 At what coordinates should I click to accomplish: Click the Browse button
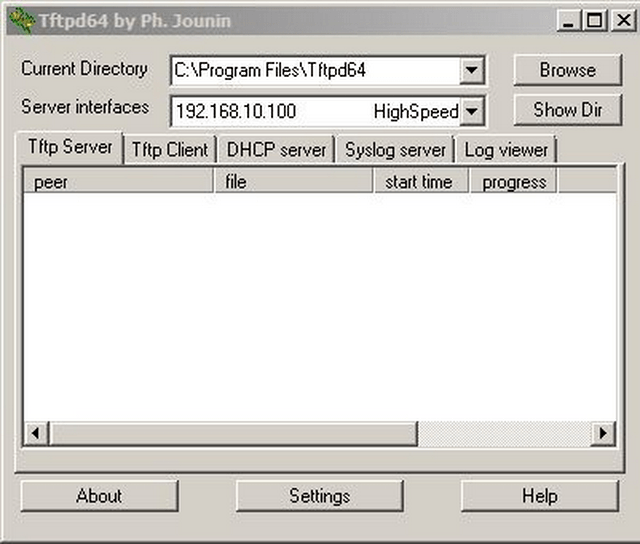(567, 70)
